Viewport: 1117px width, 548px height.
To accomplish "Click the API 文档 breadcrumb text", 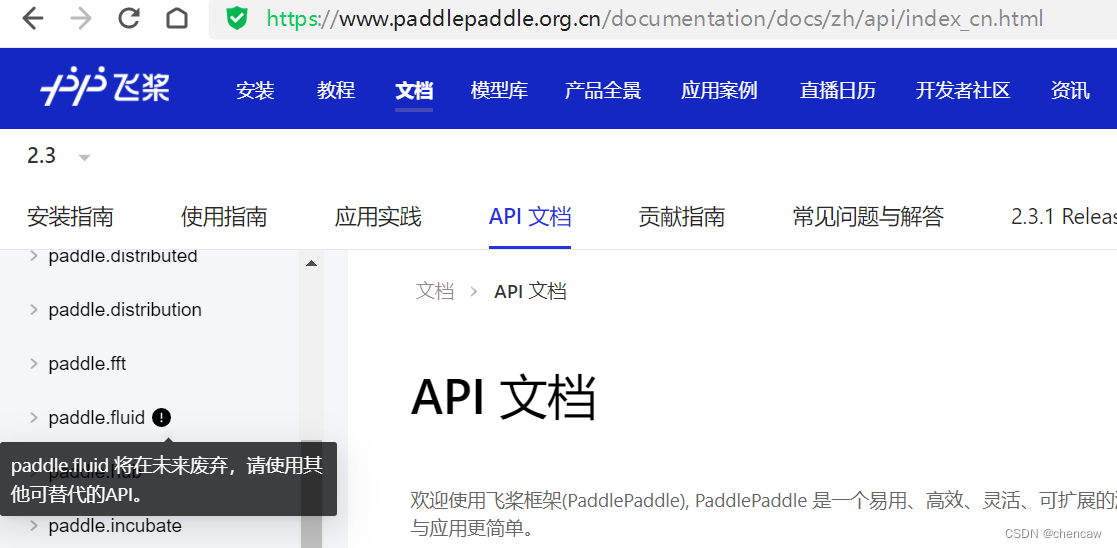I will point(530,291).
